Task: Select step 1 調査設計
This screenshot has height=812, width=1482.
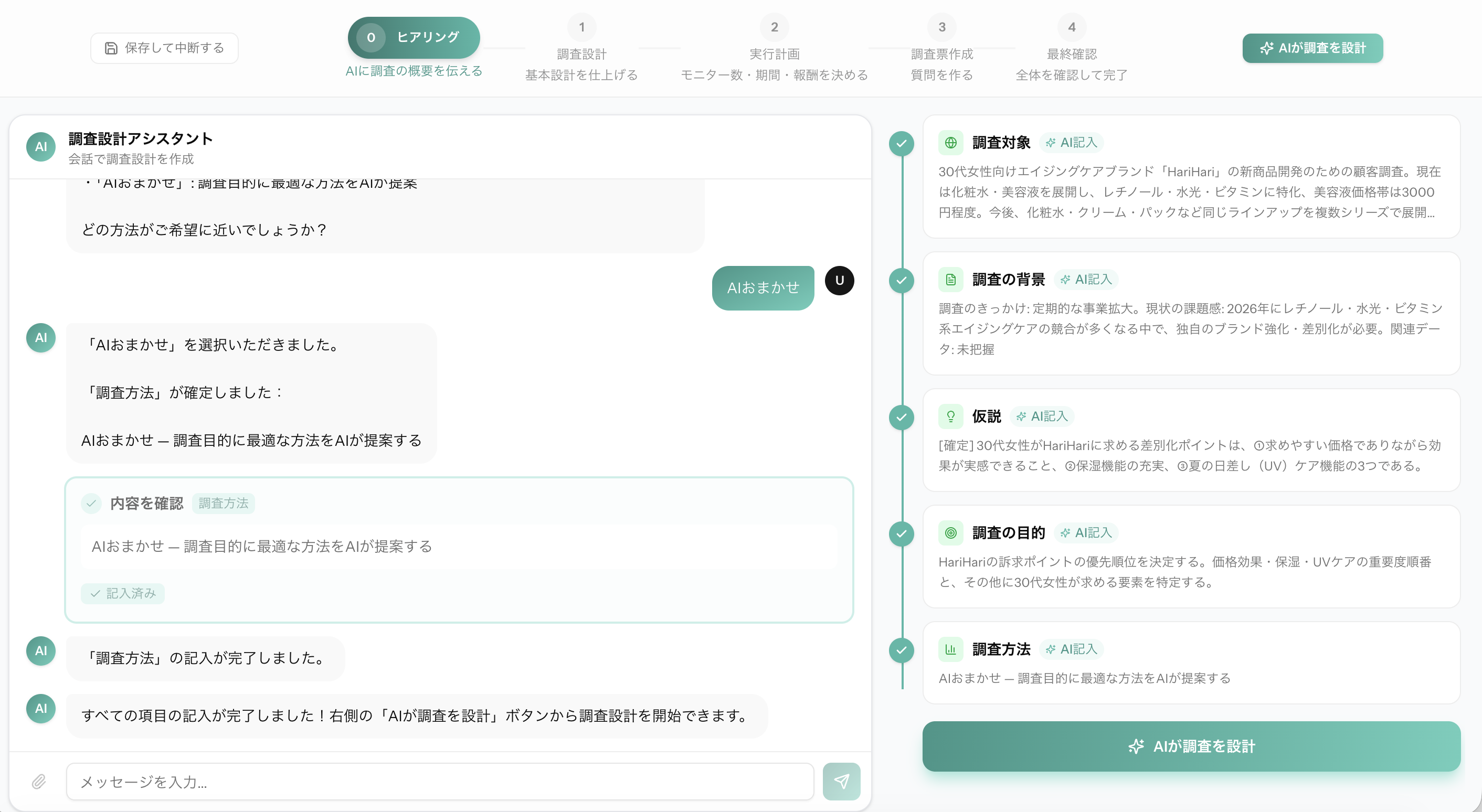Action: (x=581, y=47)
